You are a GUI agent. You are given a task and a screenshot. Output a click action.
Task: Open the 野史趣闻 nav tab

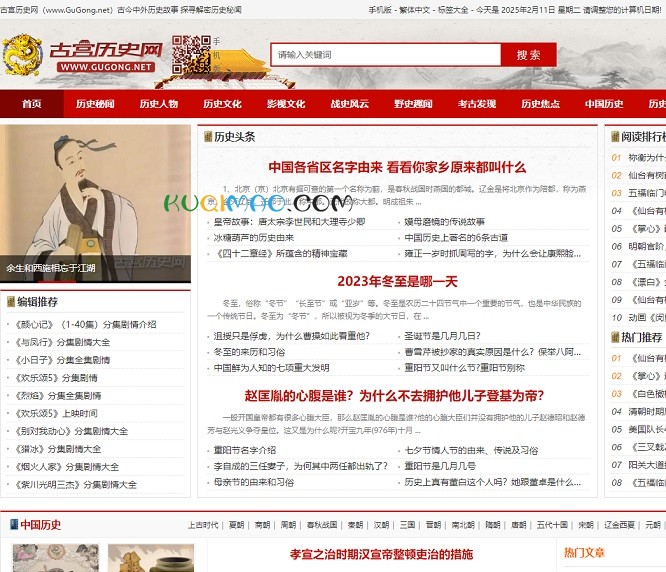click(413, 104)
